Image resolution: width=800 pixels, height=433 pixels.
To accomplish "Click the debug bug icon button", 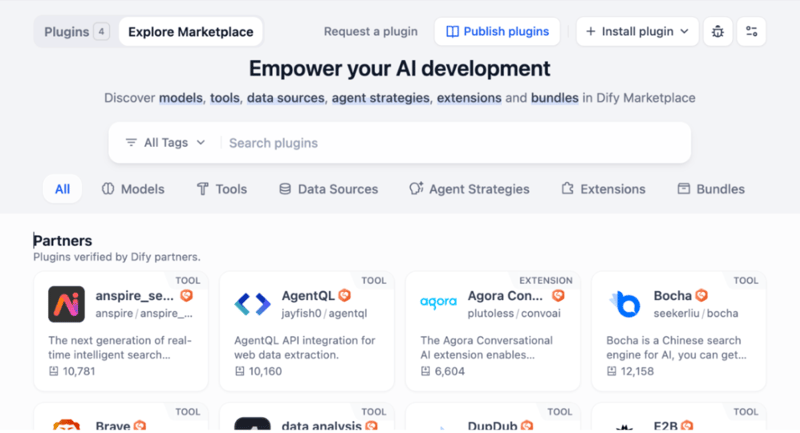I will click(718, 31).
